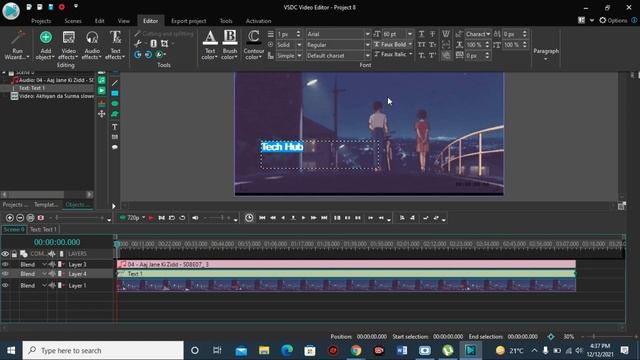640x360 pixels.
Task: Toggle Faux Bold style
Action: [x=391, y=44]
